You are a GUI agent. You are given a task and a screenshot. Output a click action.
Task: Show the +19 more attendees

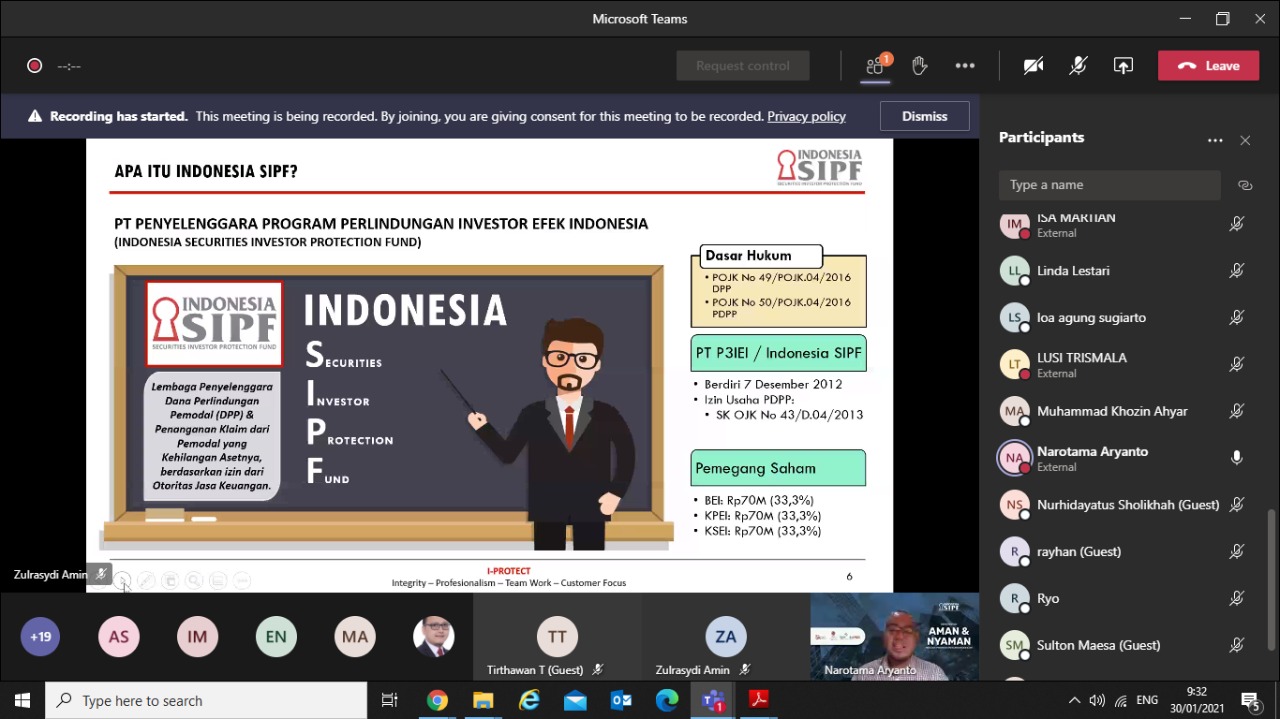[40, 637]
